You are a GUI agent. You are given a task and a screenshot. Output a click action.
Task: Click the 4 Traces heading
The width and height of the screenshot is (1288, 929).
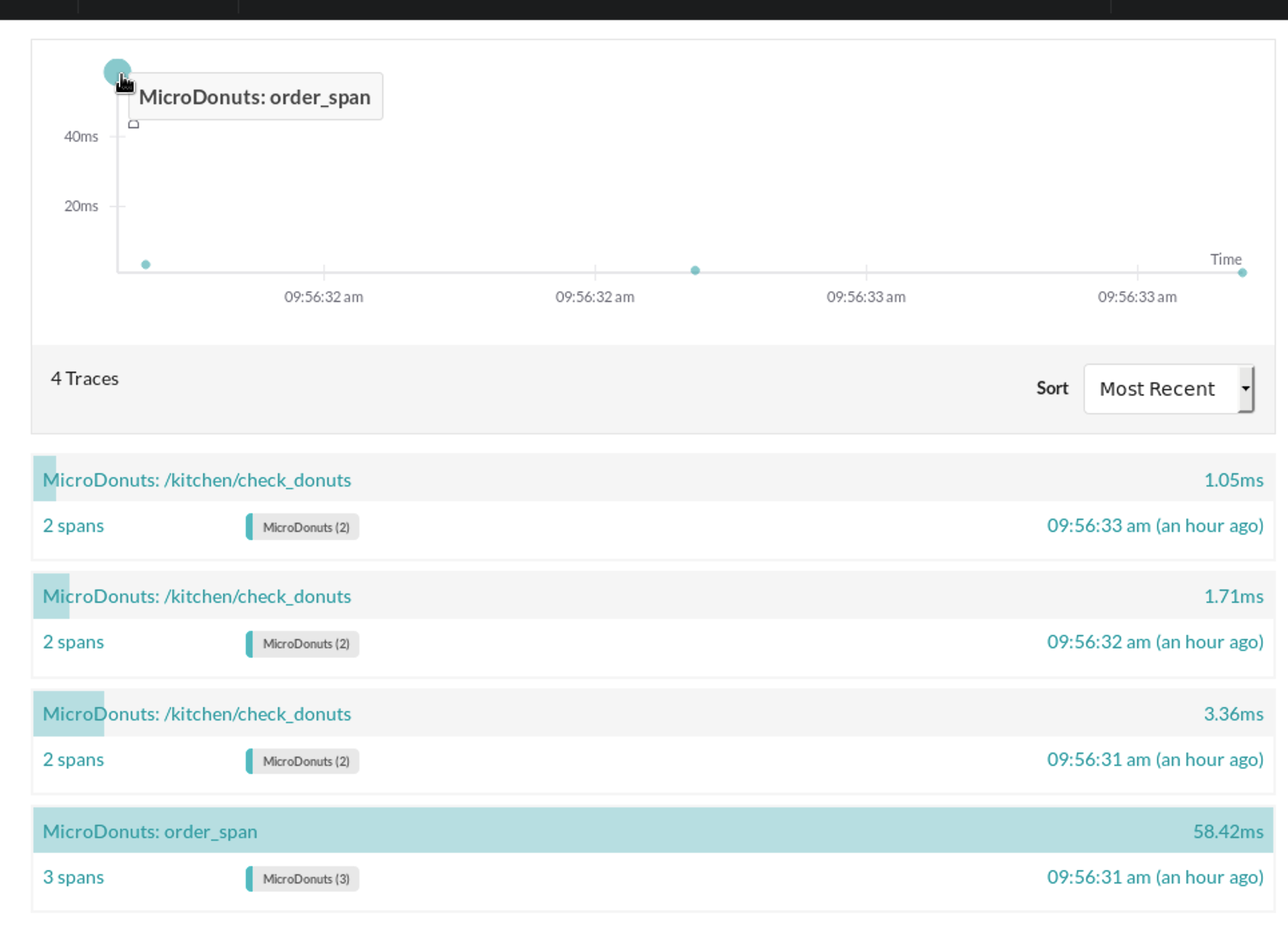(85, 379)
